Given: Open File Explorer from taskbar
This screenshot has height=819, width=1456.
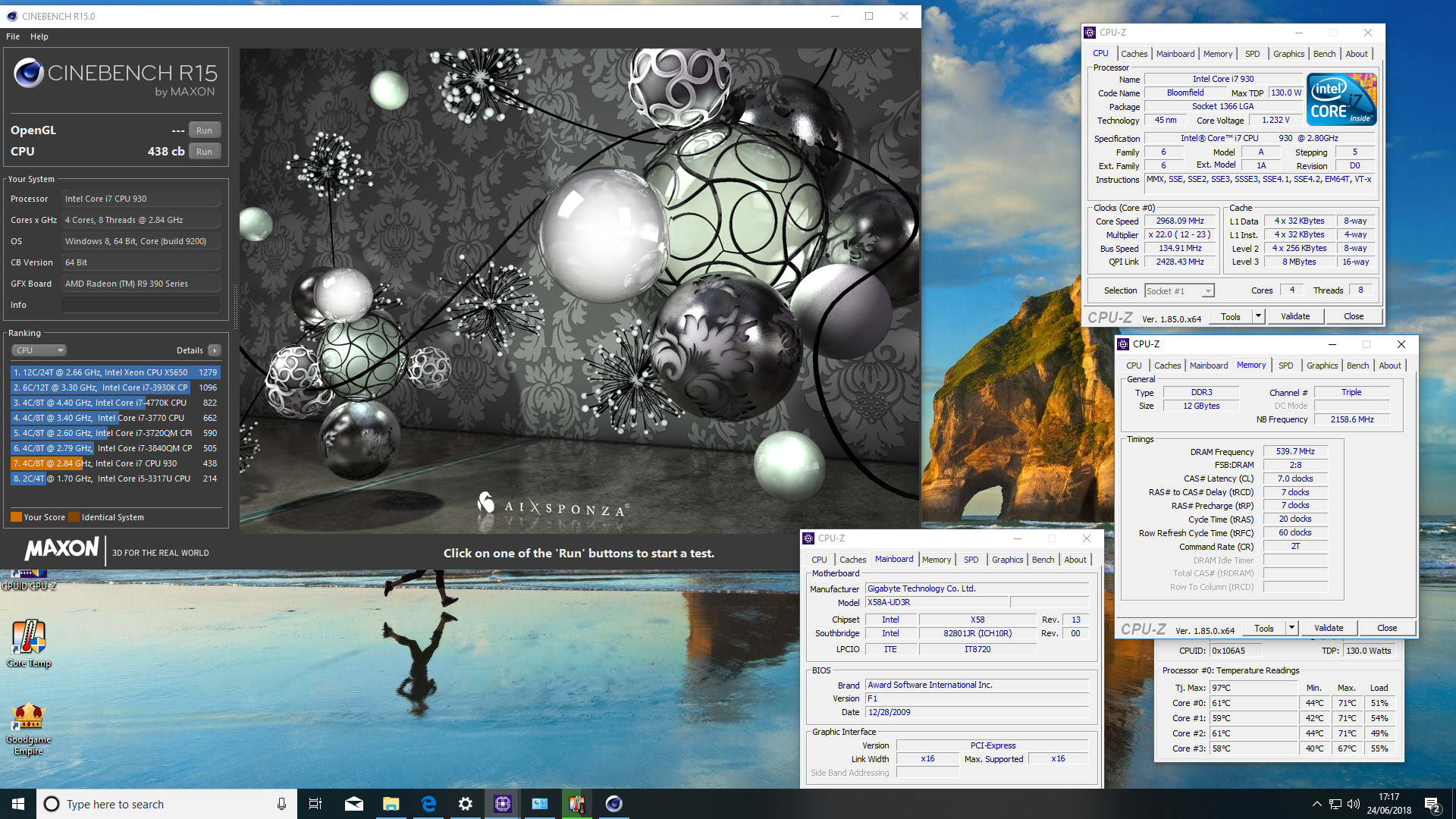Looking at the screenshot, I should pos(391,804).
